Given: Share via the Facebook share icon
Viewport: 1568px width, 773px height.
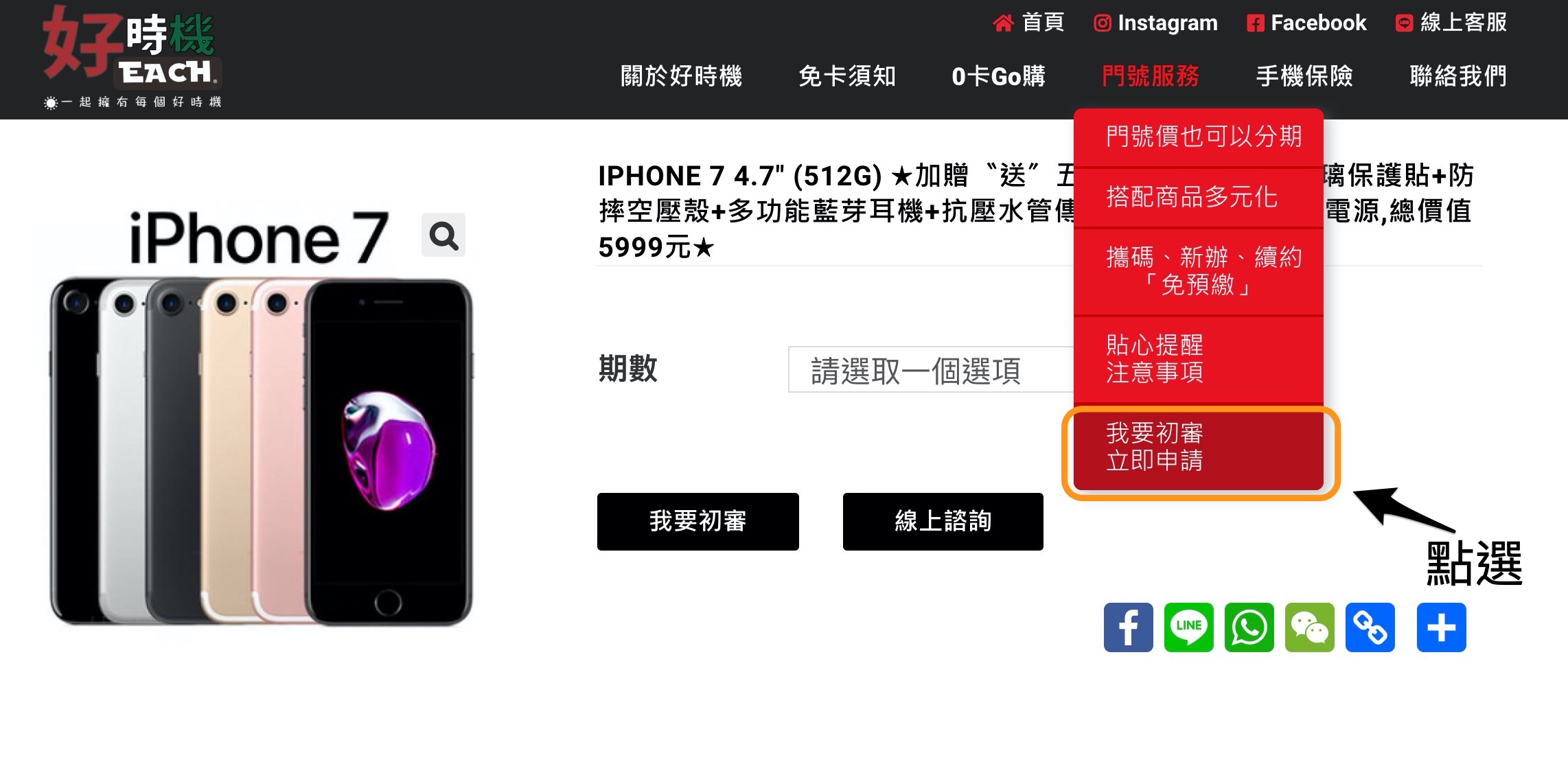Looking at the screenshot, I should click(1128, 627).
